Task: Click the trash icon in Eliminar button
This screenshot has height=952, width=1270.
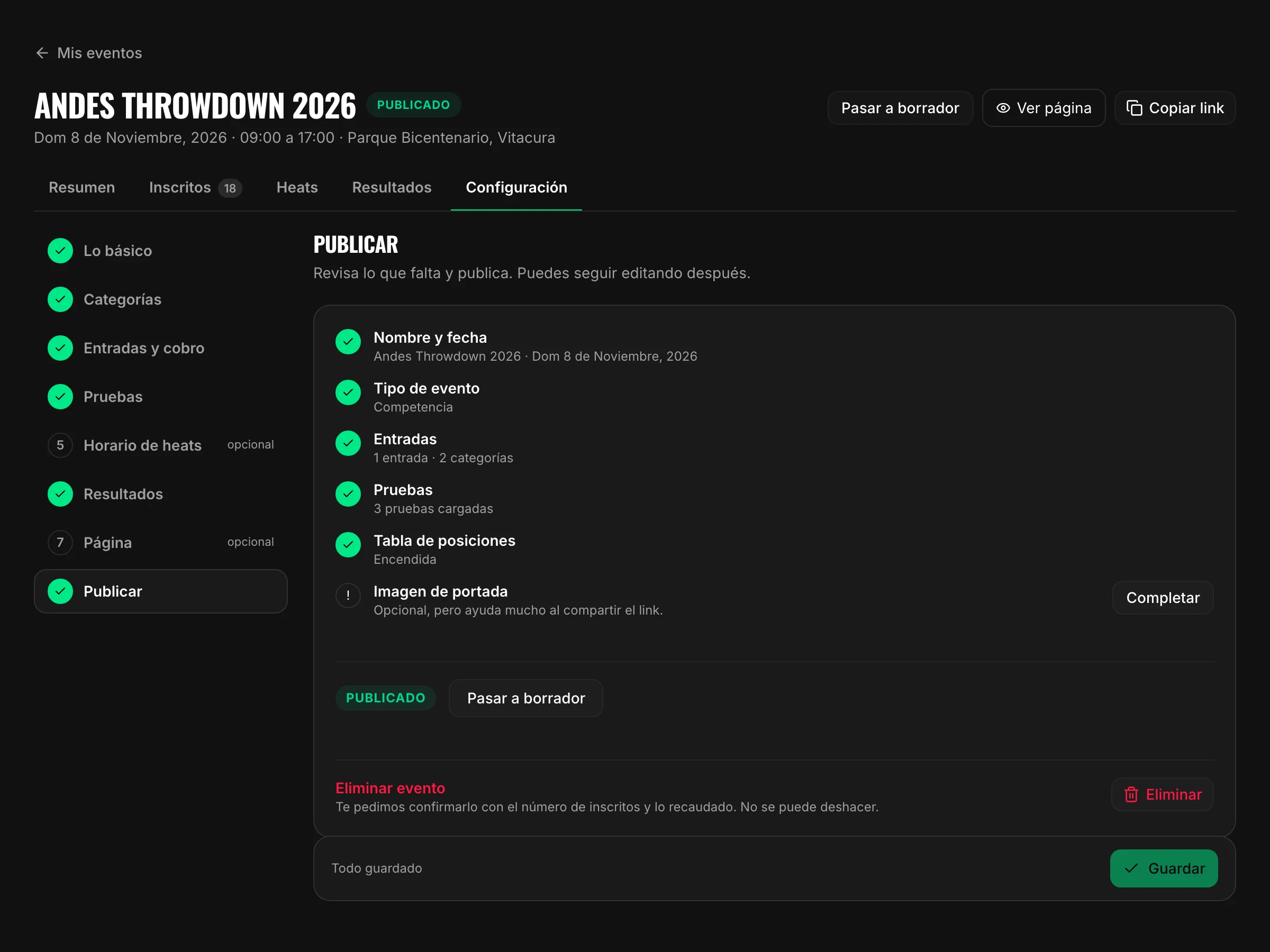Action: coord(1131,794)
